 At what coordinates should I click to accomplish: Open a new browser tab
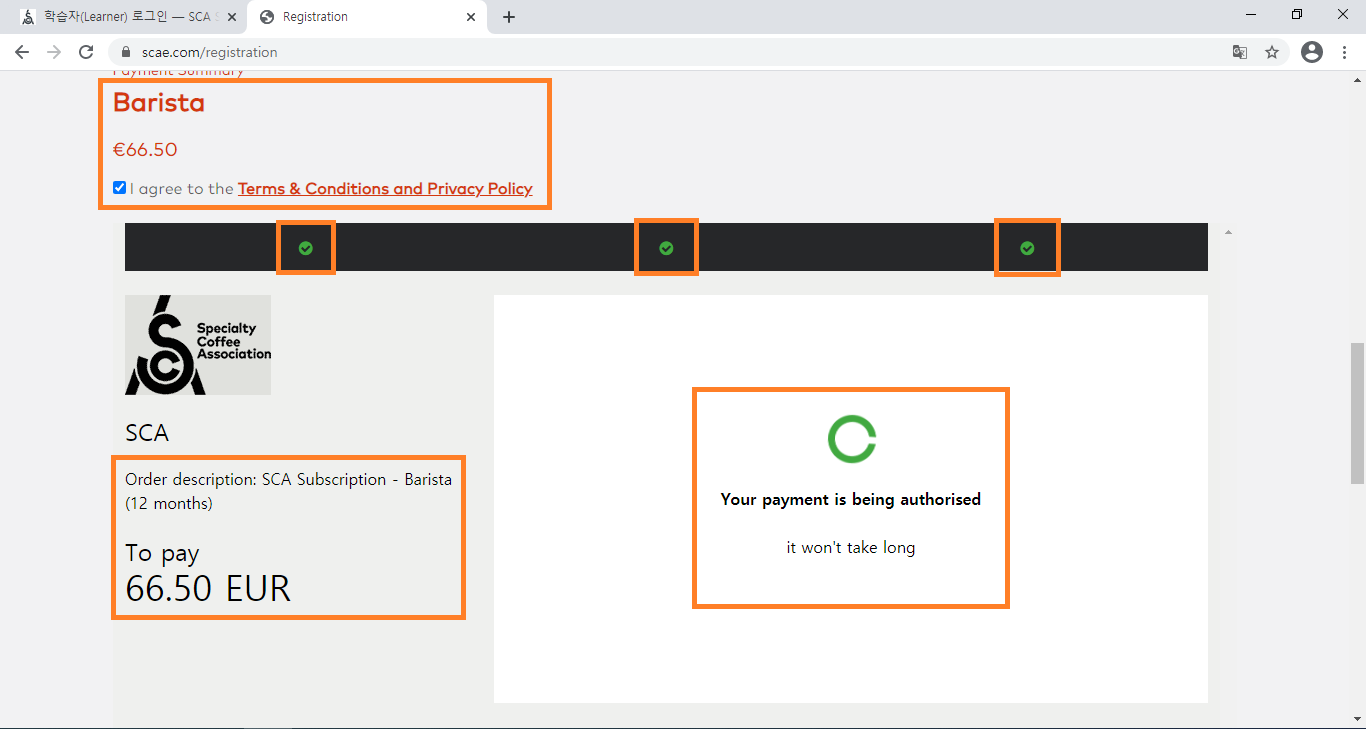pyautogui.click(x=509, y=17)
